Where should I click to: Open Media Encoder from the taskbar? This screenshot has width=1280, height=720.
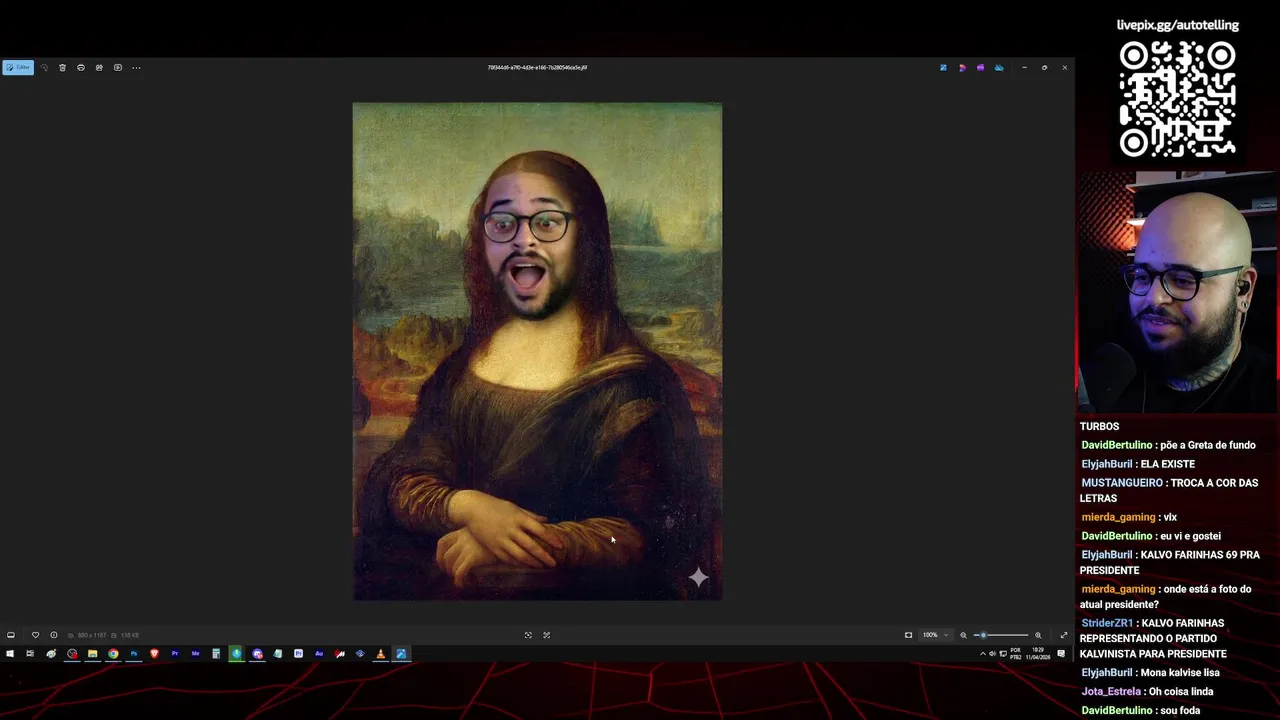coord(195,654)
